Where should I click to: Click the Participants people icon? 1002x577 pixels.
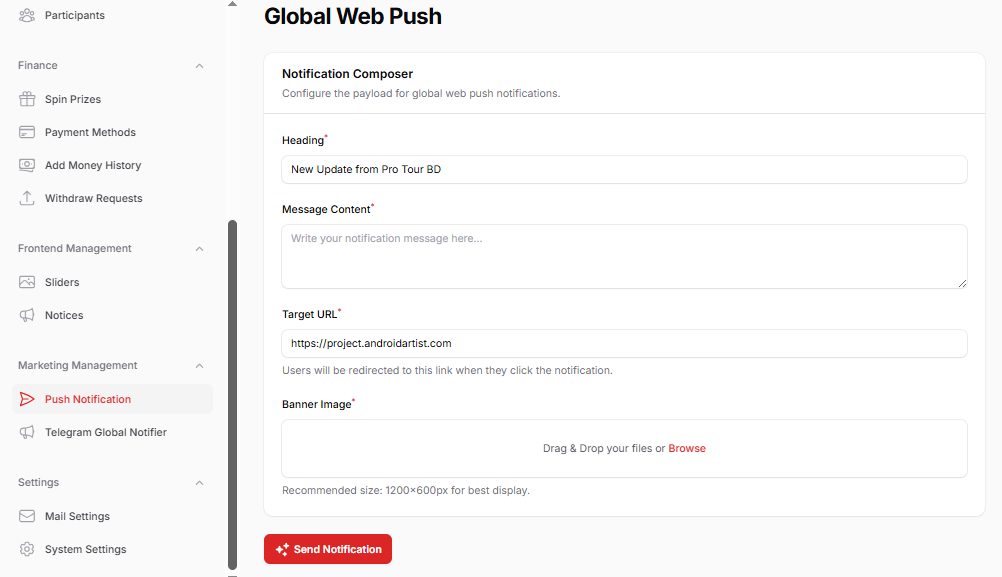(x=27, y=15)
